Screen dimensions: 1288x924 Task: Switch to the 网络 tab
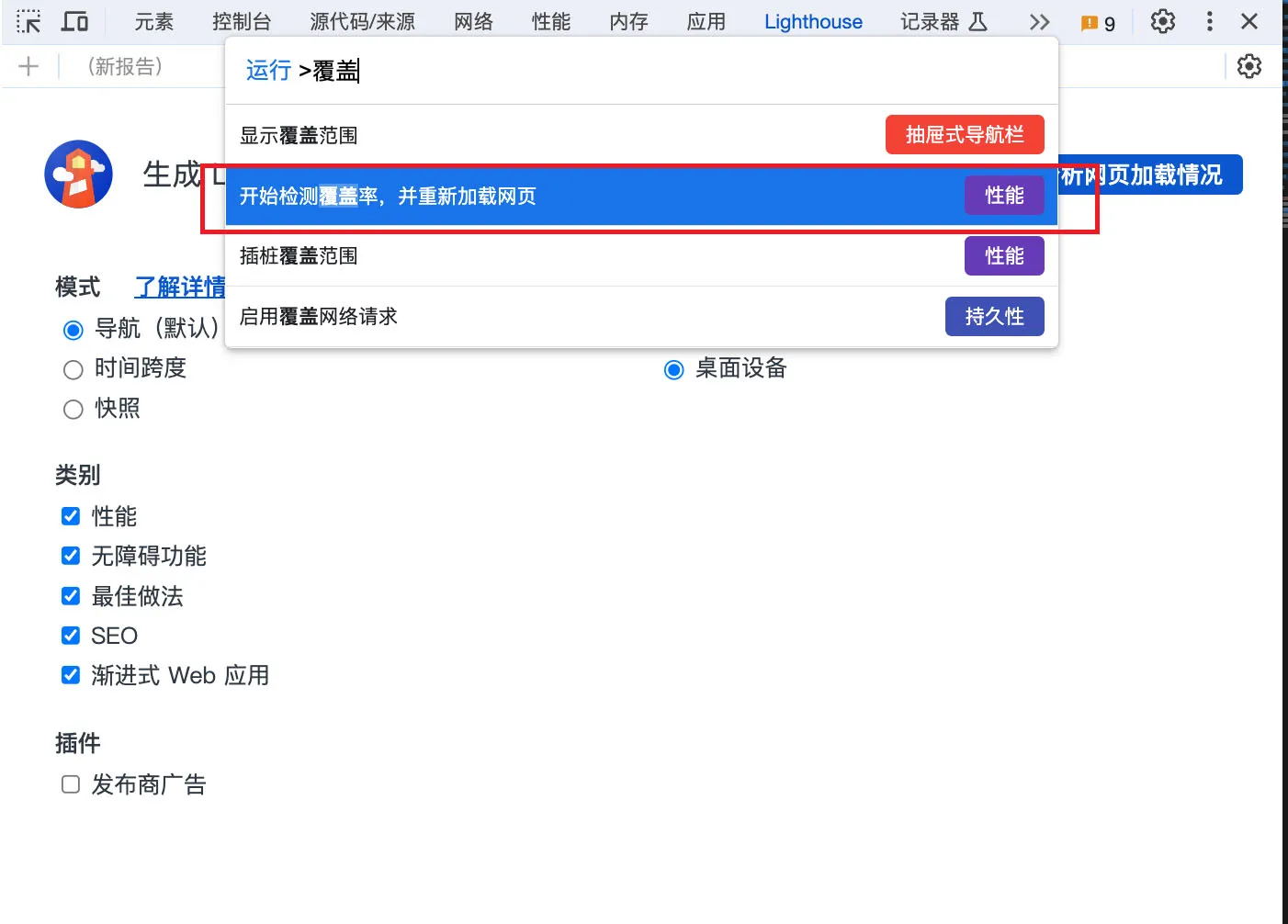click(x=473, y=22)
